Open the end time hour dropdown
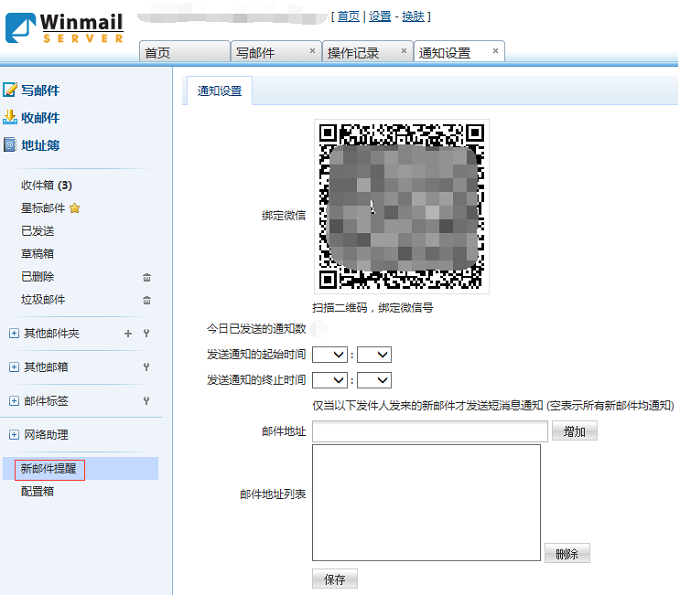The width and height of the screenshot is (680, 595). coord(330,380)
